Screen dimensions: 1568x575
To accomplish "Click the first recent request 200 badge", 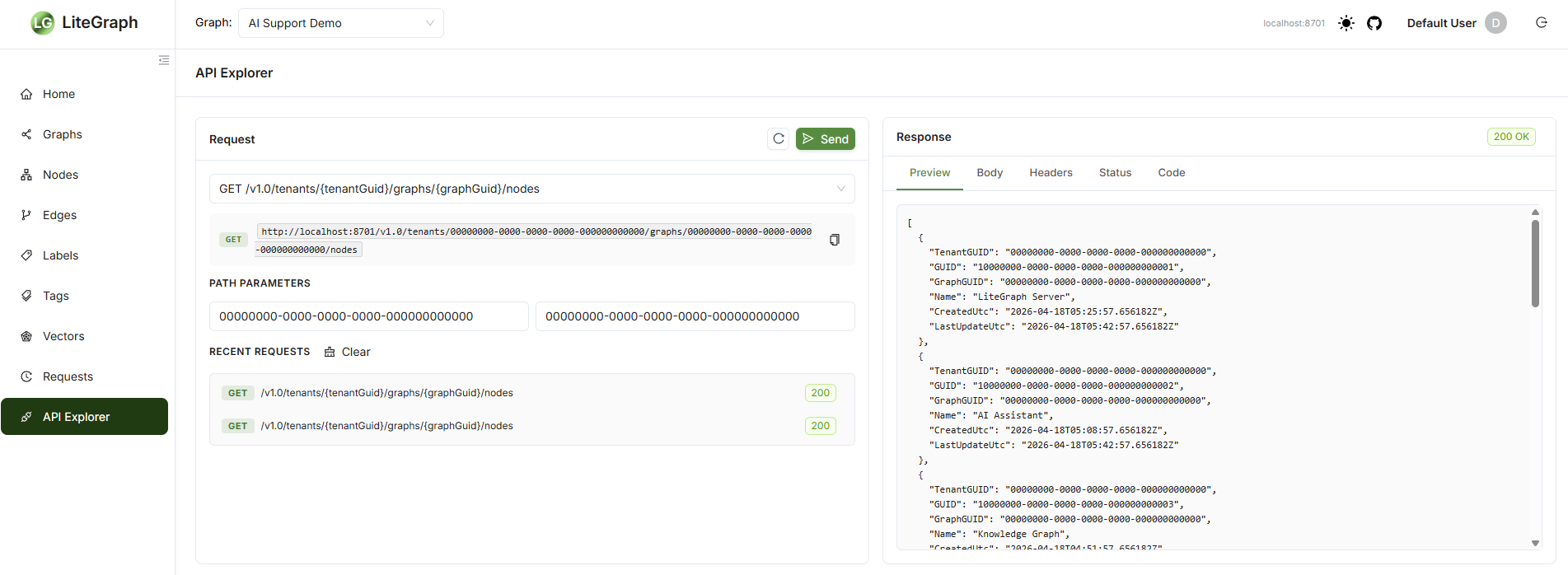I will click(820, 393).
